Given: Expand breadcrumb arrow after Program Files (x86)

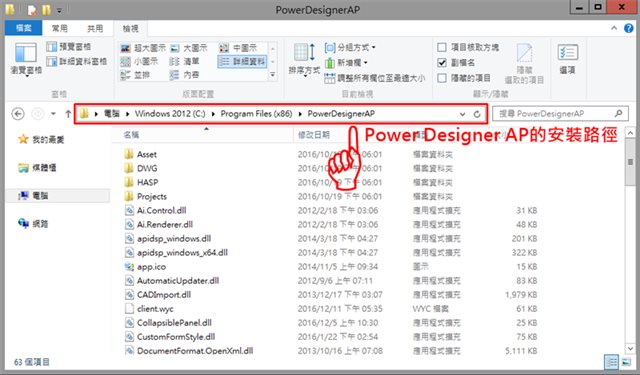Looking at the screenshot, I should click(x=300, y=114).
